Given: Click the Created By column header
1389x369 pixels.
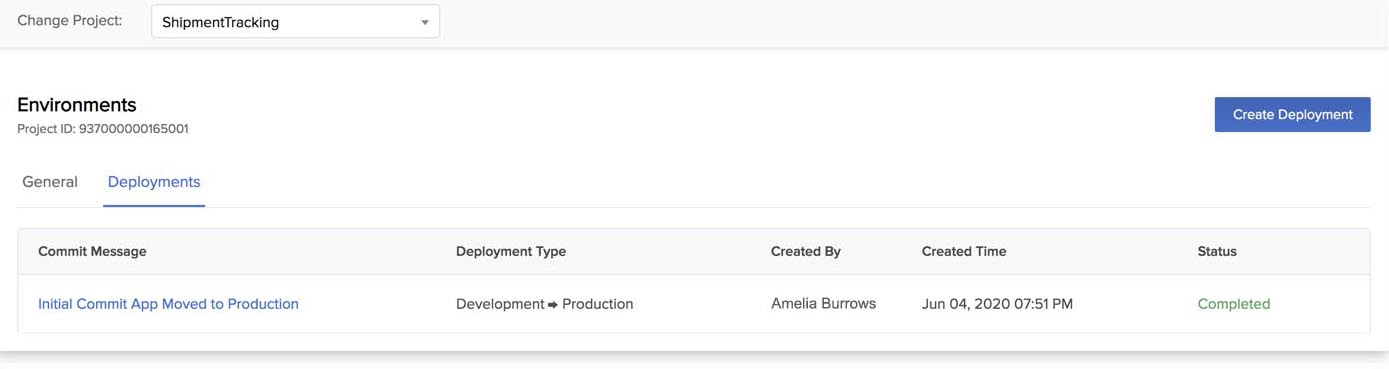Looking at the screenshot, I should pyautogui.click(x=806, y=251).
